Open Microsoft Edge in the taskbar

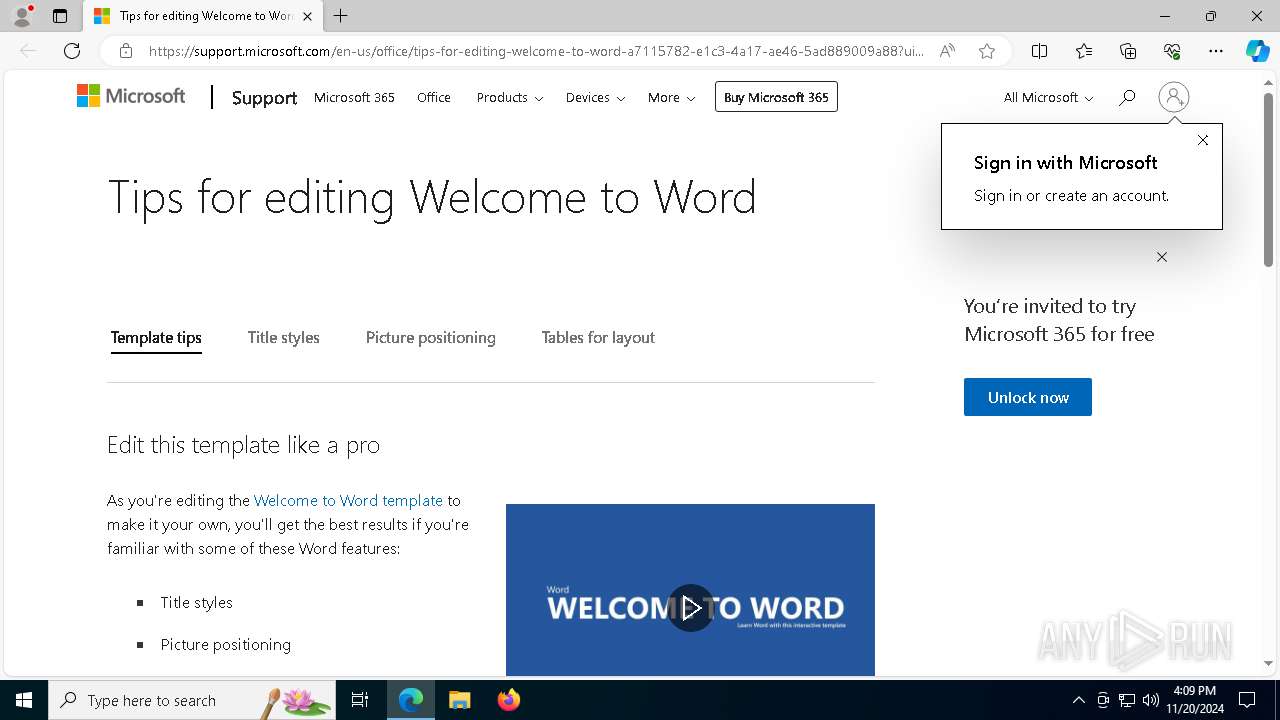[411, 700]
